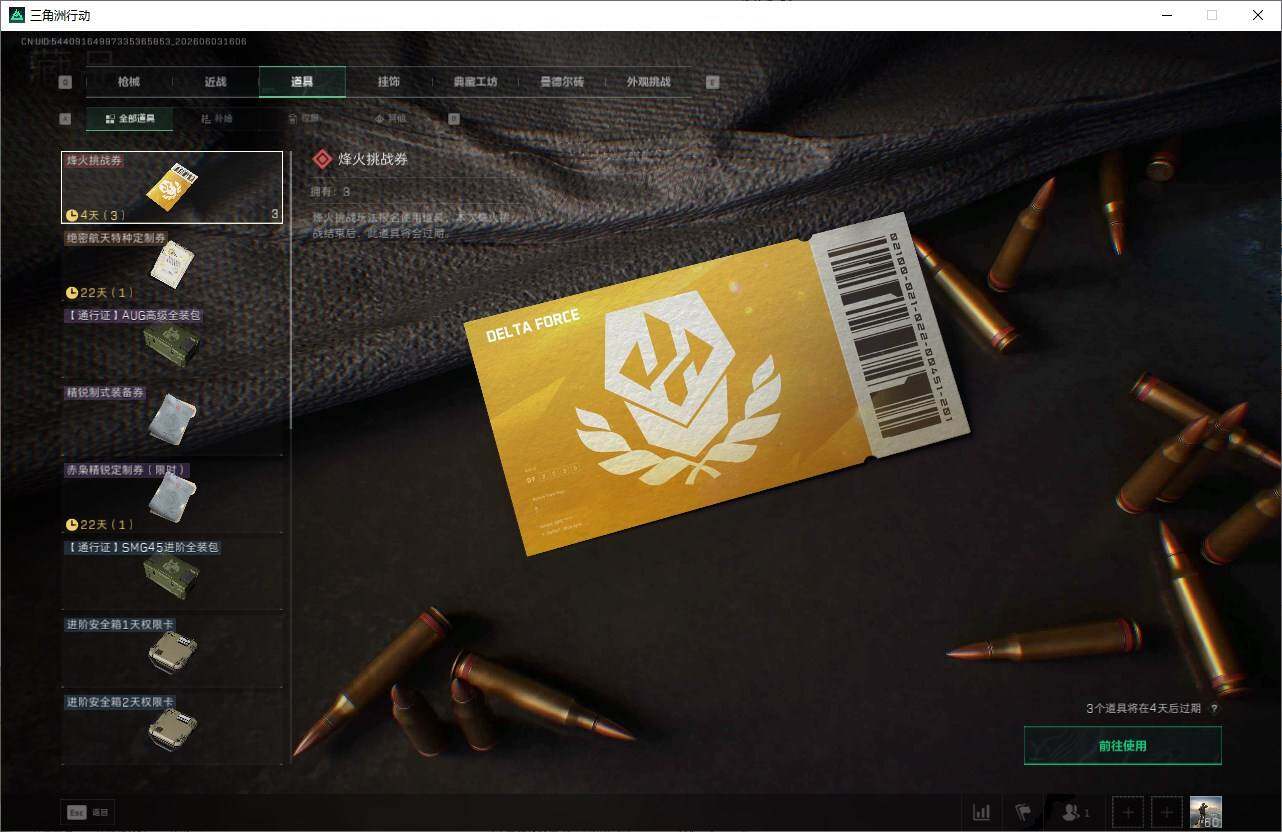Image resolution: width=1282 pixels, height=832 pixels.
Task: Go to the 典藏工坊 tab
Action: click(x=475, y=82)
